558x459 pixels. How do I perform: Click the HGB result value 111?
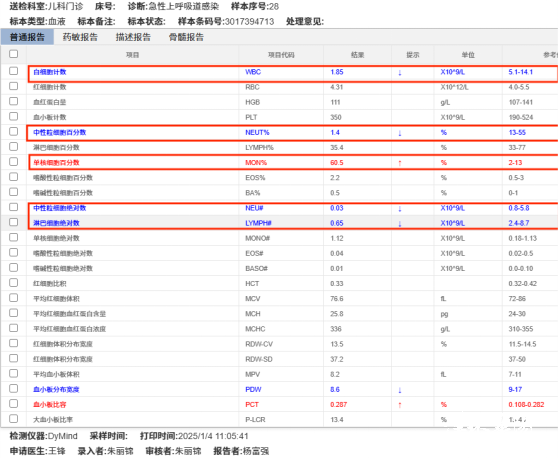point(335,102)
